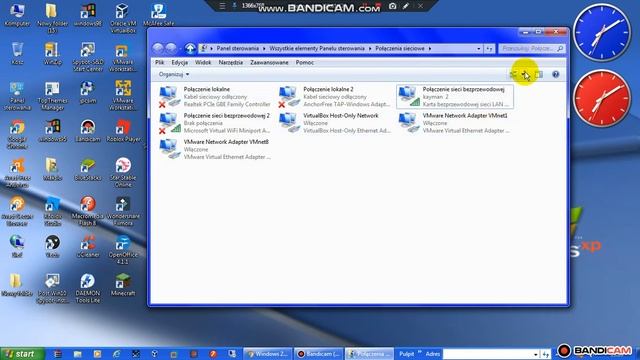
Task: Select VMware Network Adapter VMnet8
Action: click(x=215, y=149)
